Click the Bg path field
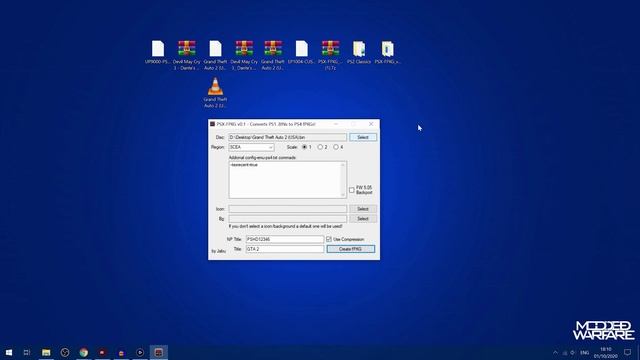This screenshot has width=640, height=360. [287, 219]
